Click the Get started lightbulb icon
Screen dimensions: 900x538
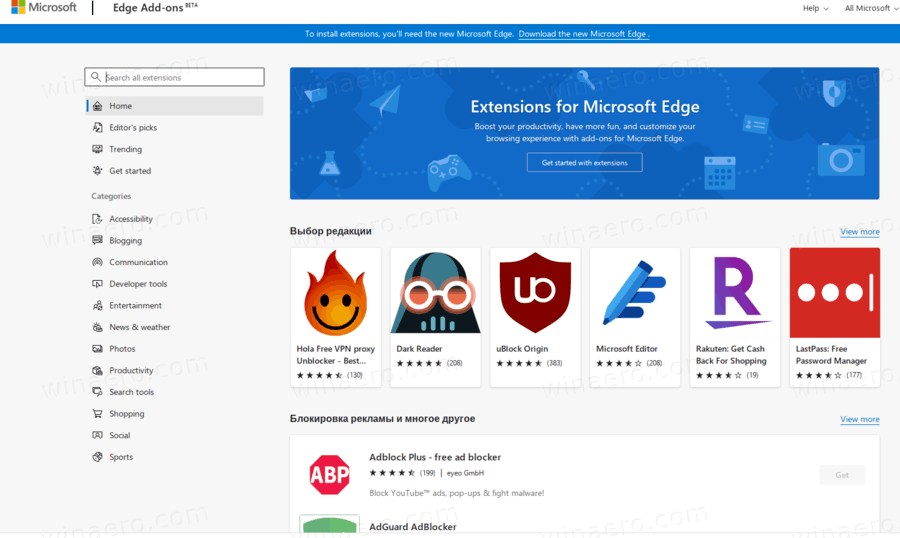click(98, 171)
